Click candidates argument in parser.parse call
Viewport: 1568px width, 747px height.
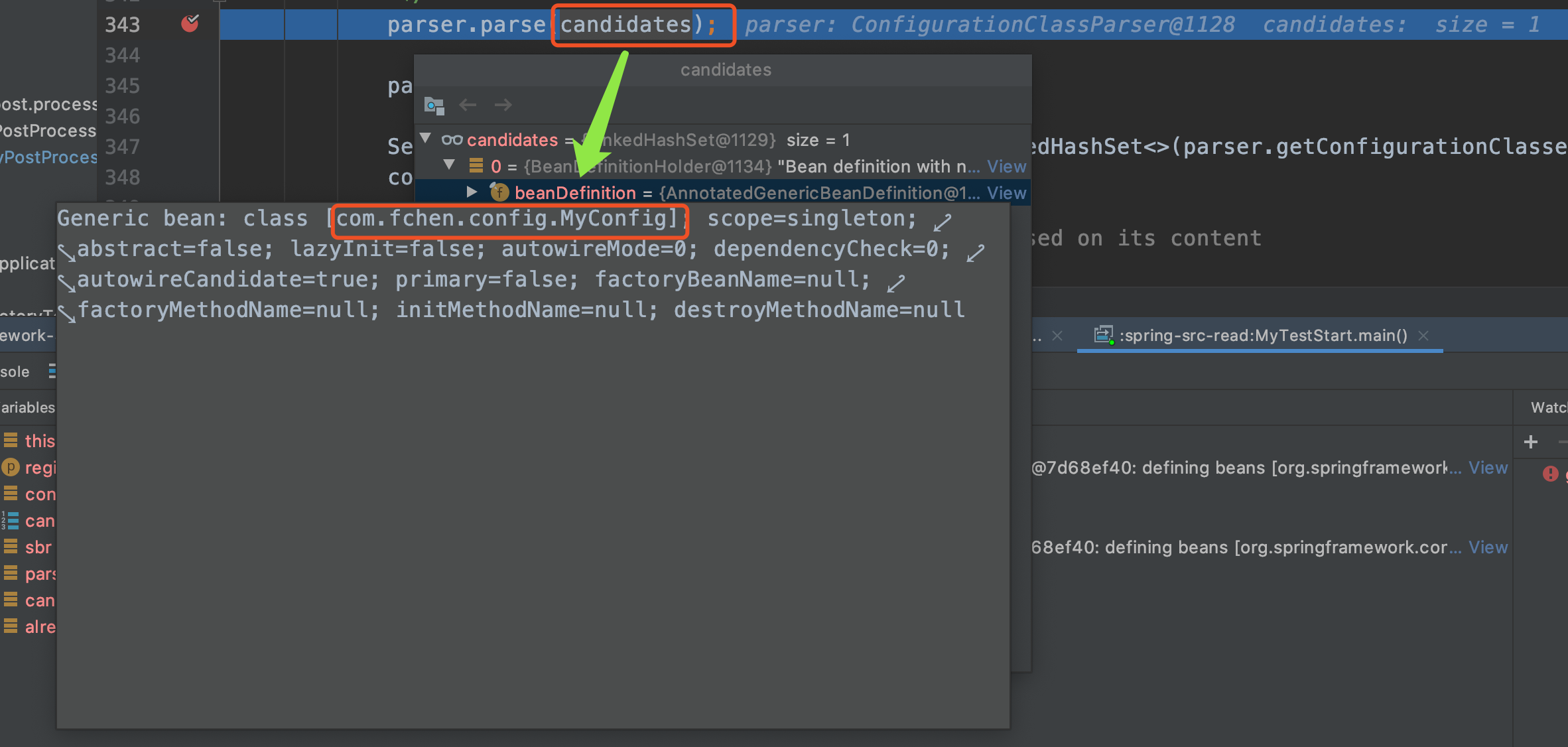(625, 25)
